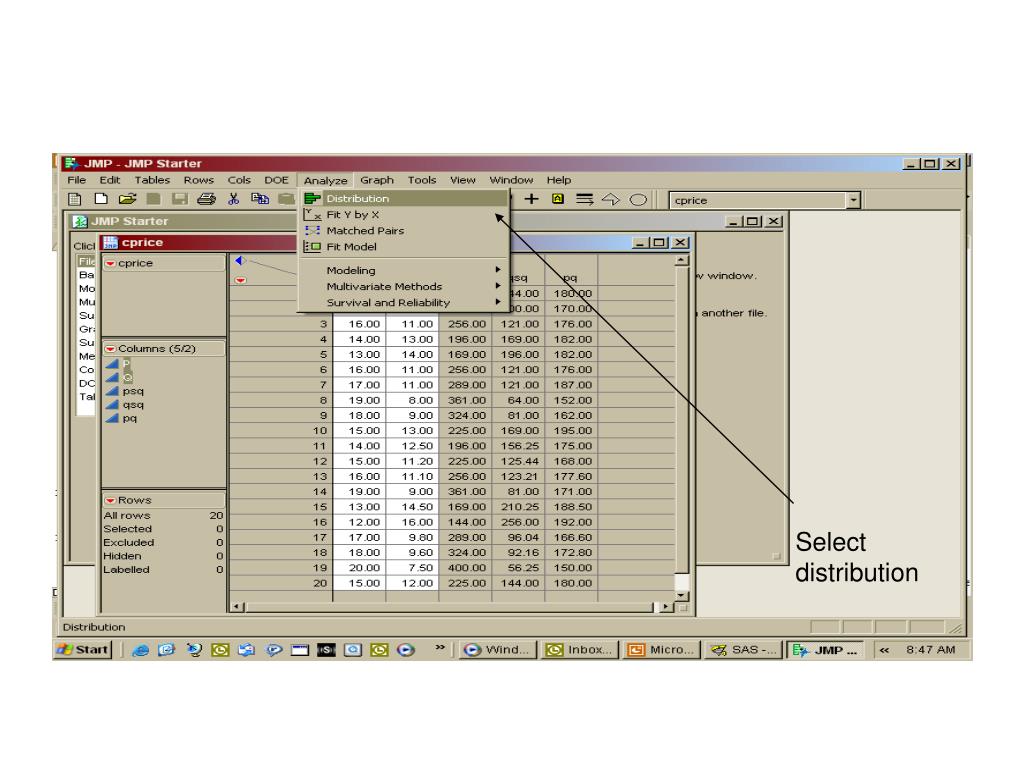This screenshot has width=1024, height=768.
Task: Select the annotate text tool
Action: click(x=558, y=199)
